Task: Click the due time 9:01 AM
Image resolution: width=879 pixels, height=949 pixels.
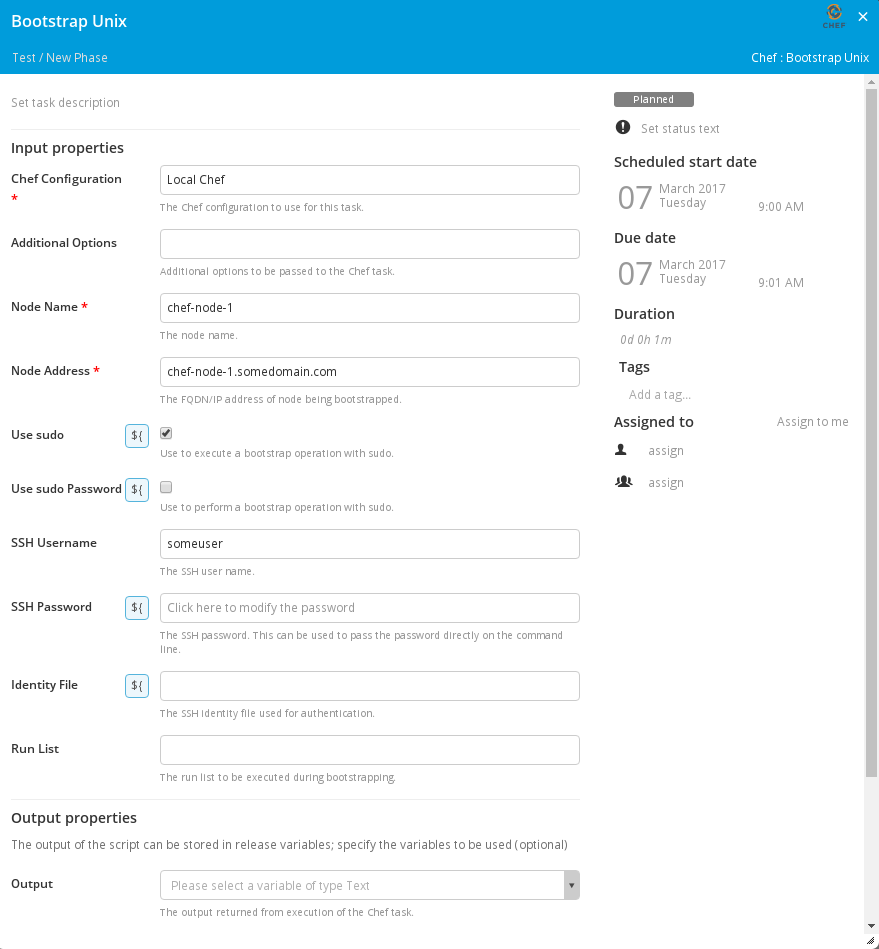Action: click(x=781, y=283)
